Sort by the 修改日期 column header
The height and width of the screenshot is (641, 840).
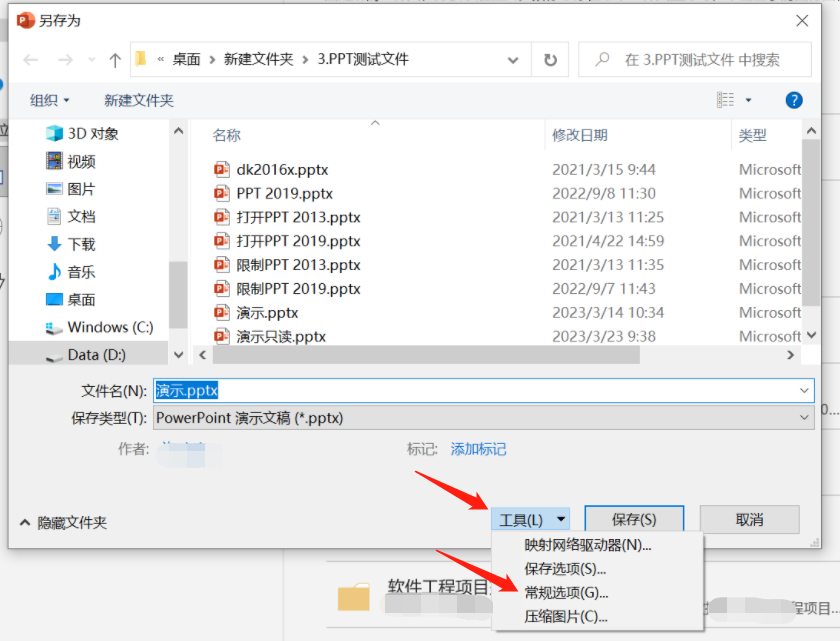coord(580,135)
